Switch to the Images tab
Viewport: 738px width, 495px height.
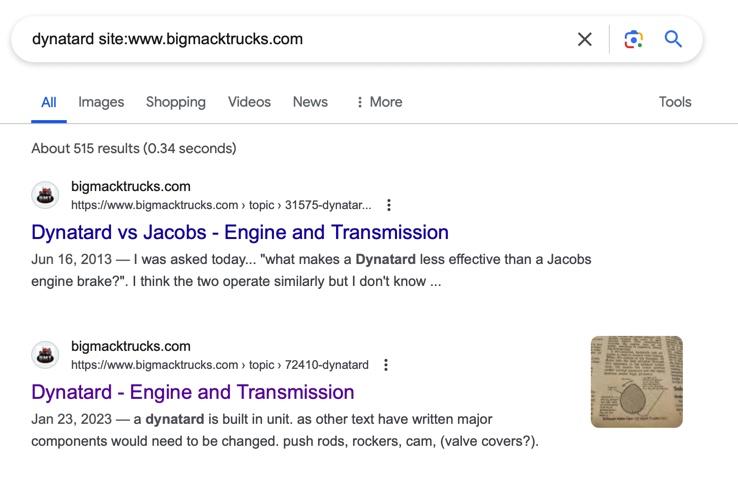point(101,102)
